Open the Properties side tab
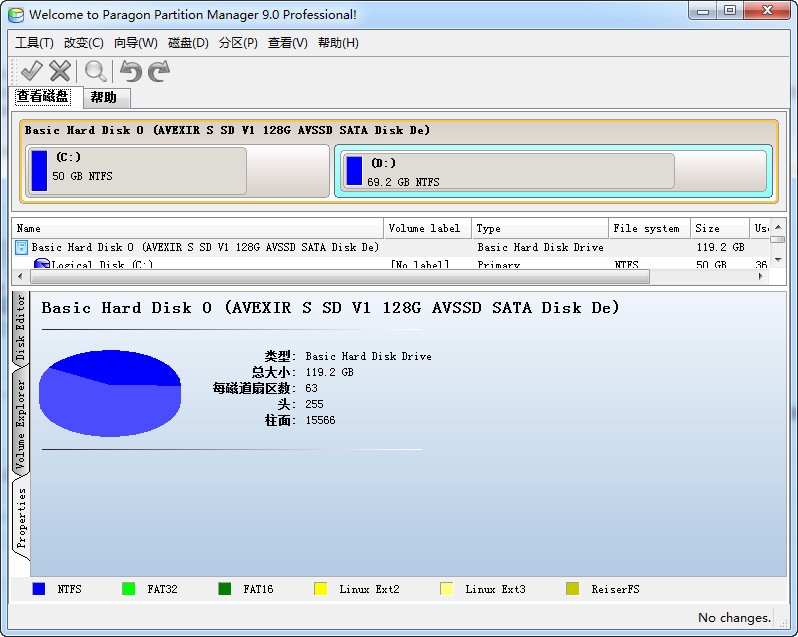Viewport: 798px width, 637px height. pos(21,518)
